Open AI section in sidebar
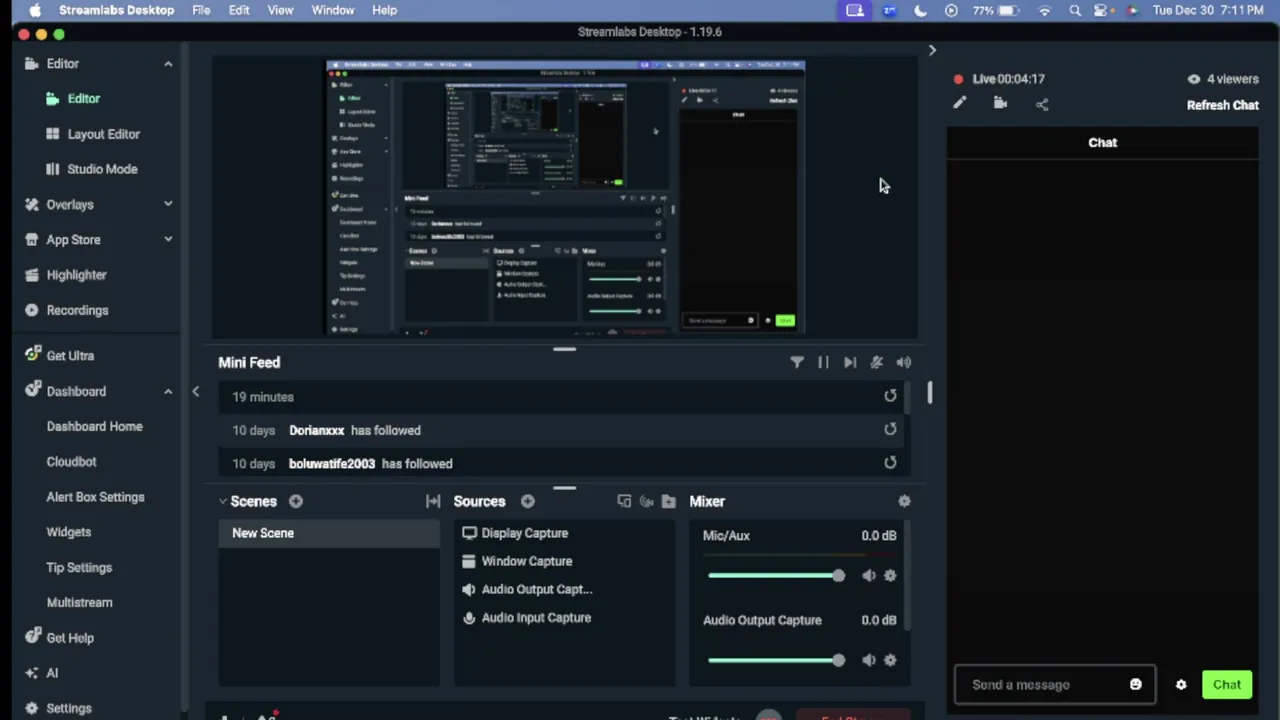Screen dimensions: 1280x720 coord(51,673)
